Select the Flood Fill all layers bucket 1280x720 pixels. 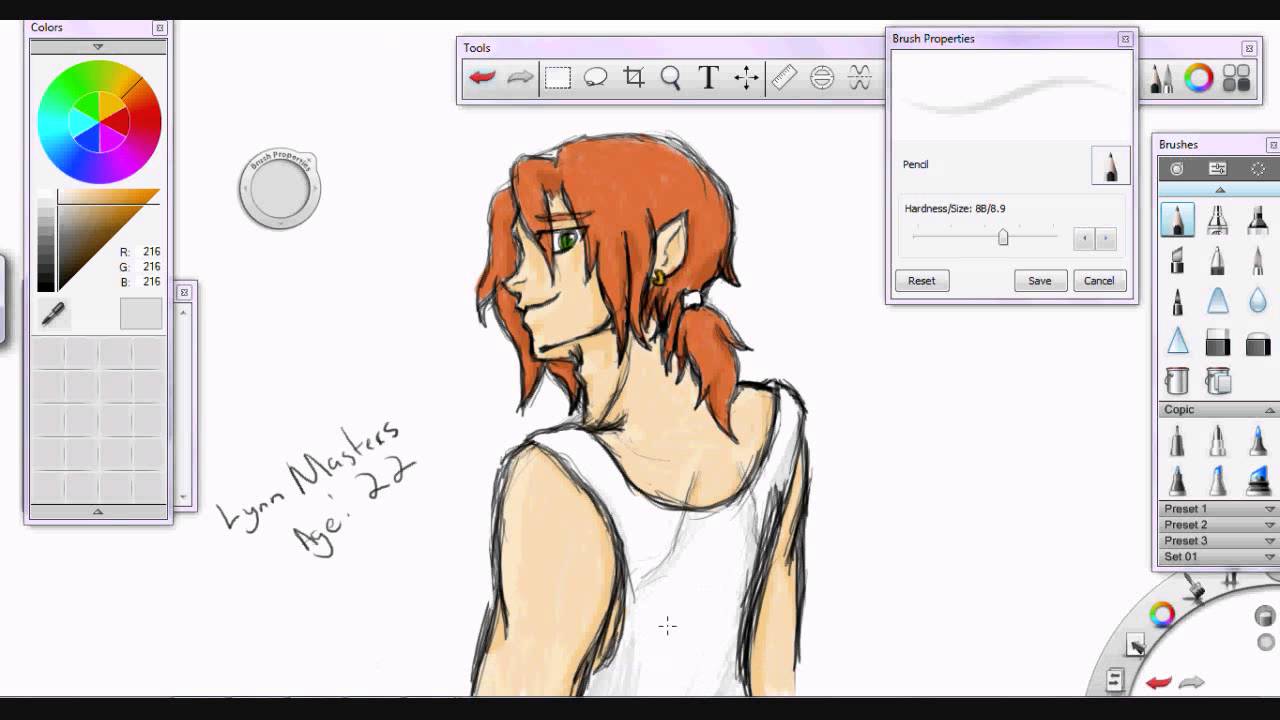(1218, 380)
